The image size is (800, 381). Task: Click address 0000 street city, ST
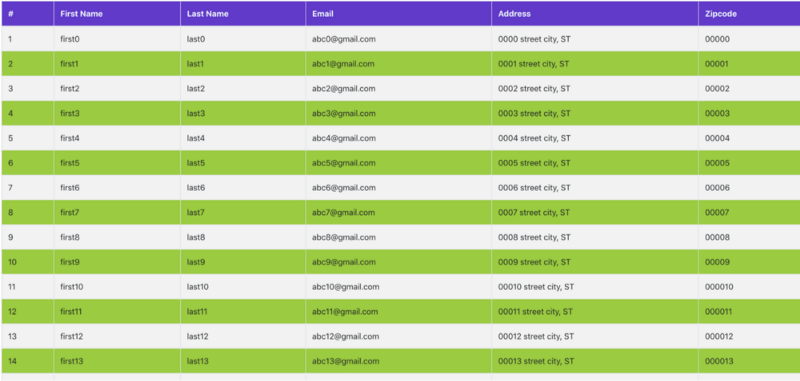pyautogui.click(x=534, y=39)
